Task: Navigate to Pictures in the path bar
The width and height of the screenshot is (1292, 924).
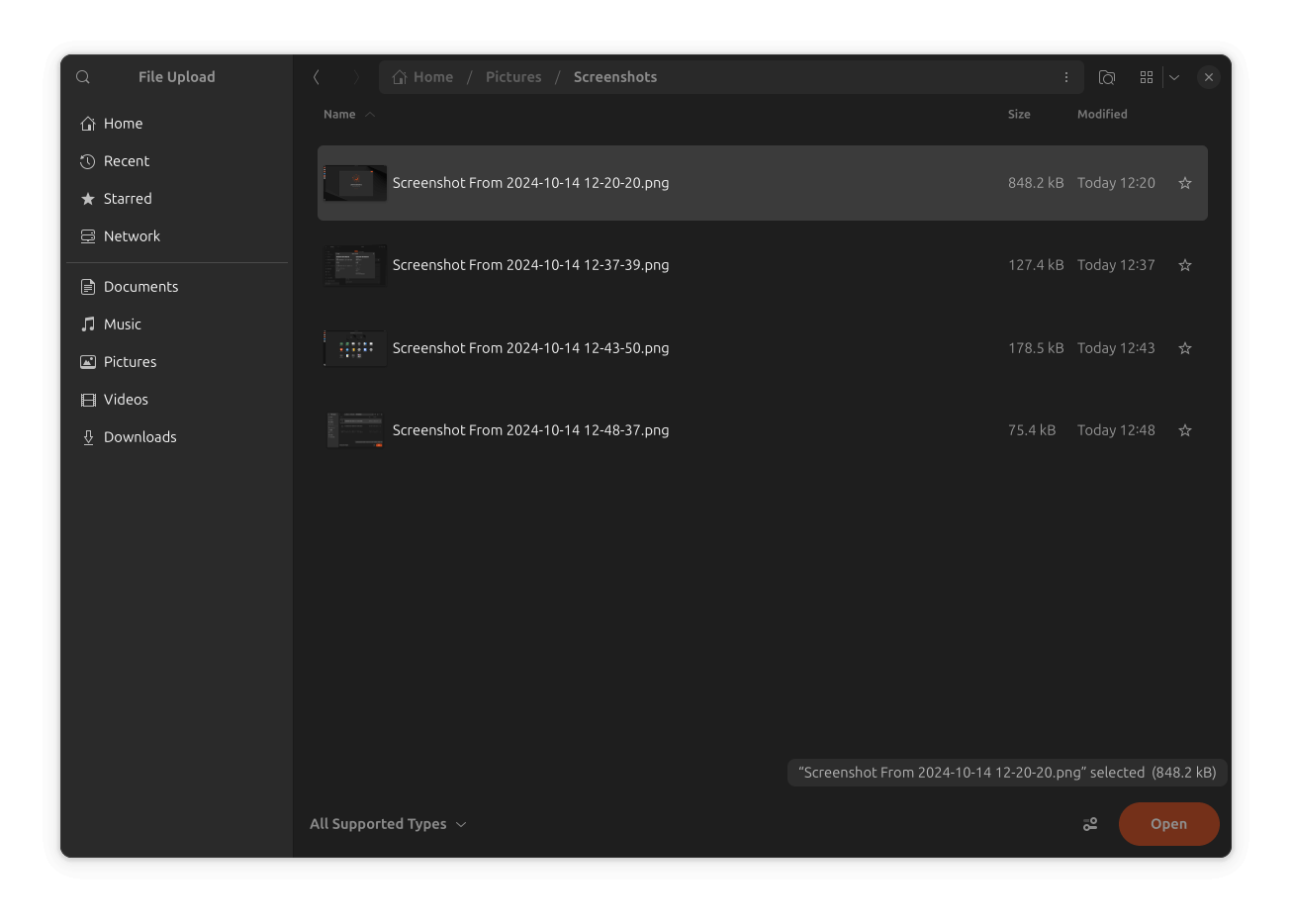Action: click(x=513, y=77)
